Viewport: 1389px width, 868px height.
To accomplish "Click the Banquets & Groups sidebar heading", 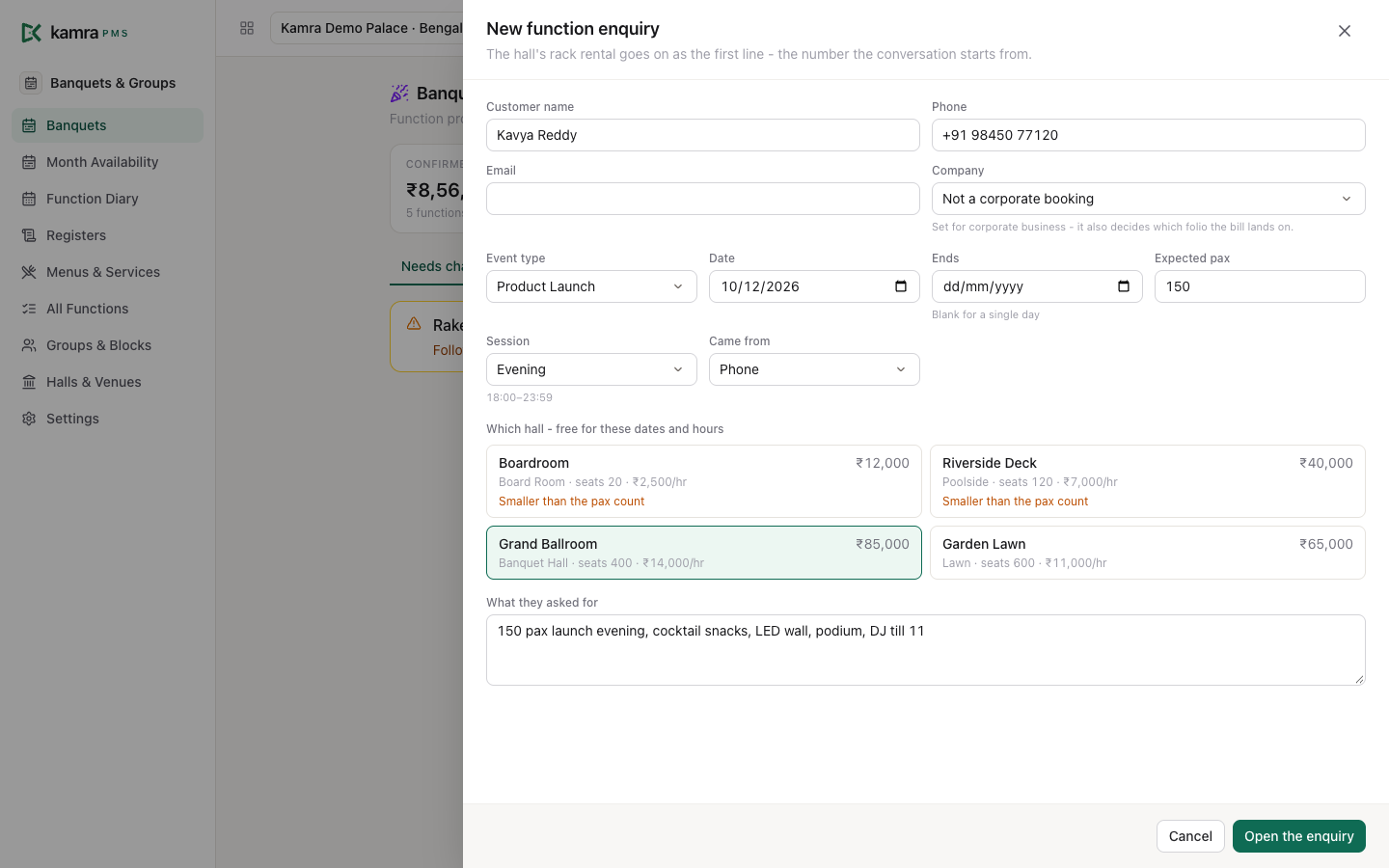I will [x=113, y=83].
